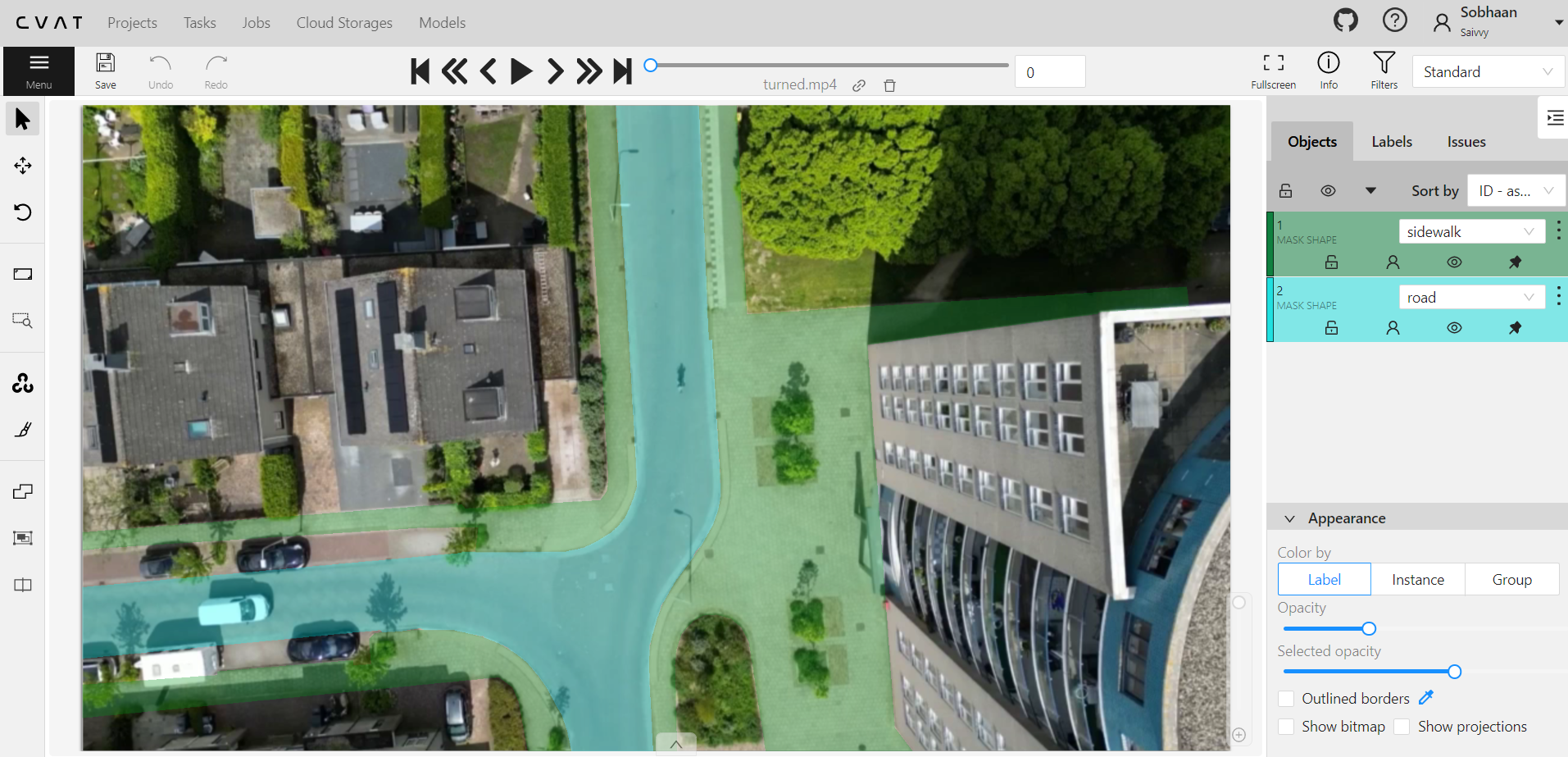This screenshot has width=1568, height=757.
Task: Switch to the Labels tab
Action: pos(1392,142)
